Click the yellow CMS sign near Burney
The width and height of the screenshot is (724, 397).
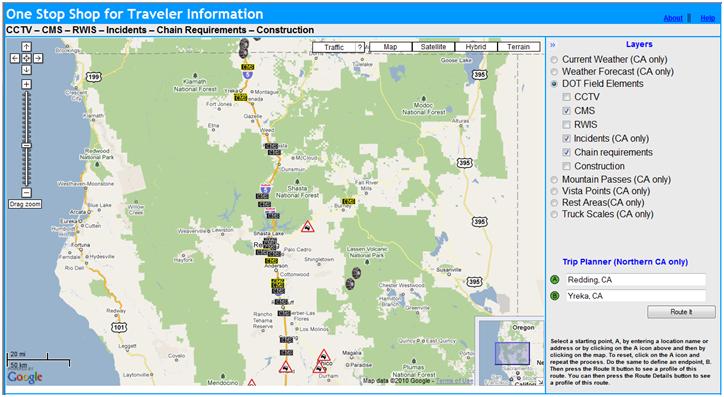tap(348, 202)
